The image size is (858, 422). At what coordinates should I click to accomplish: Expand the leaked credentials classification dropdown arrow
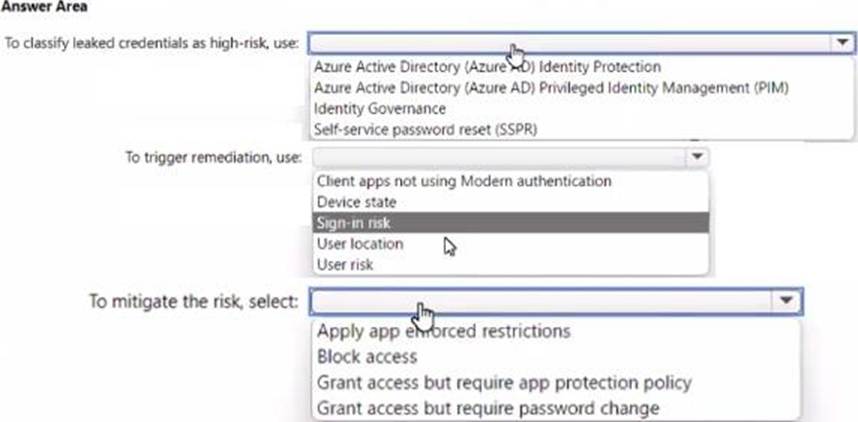[843, 43]
